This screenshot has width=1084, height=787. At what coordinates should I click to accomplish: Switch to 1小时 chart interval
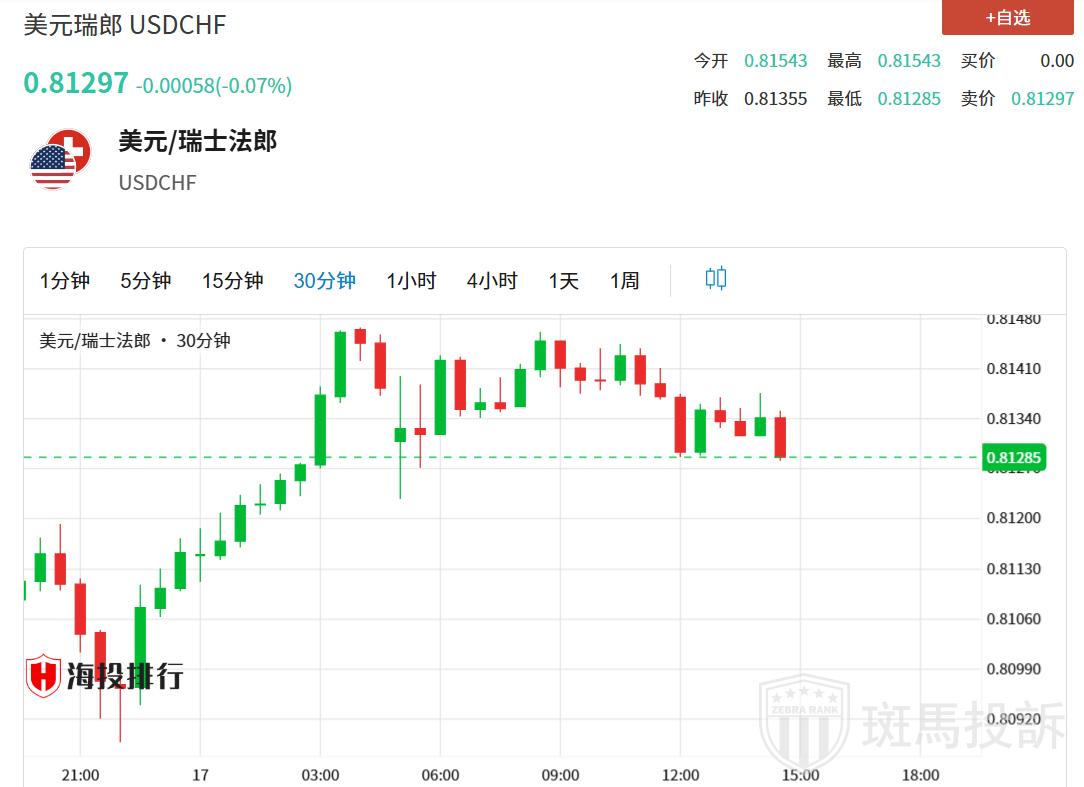click(x=411, y=281)
